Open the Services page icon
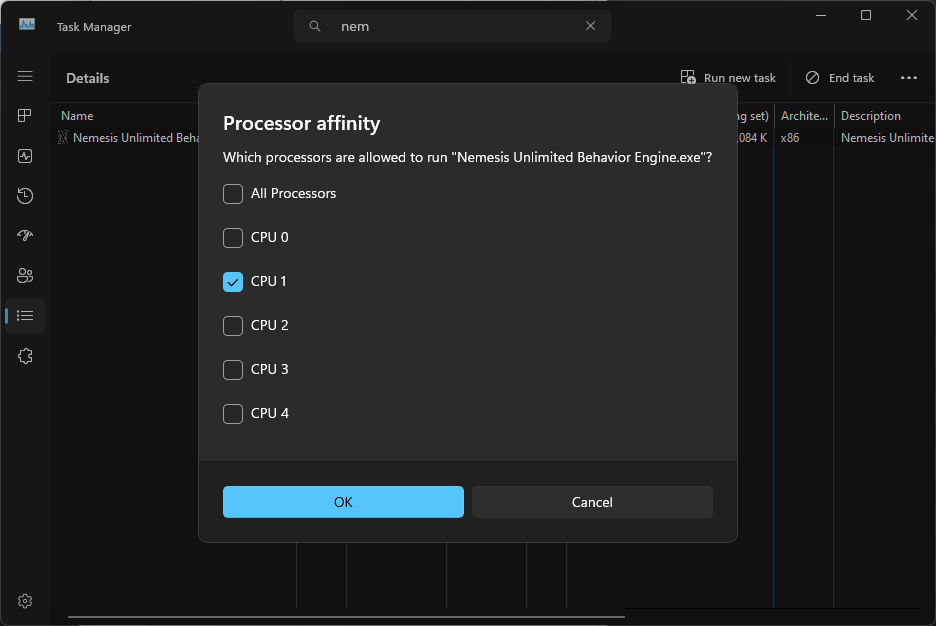The height and width of the screenshot is (626, 936). (x=25, y=356)
